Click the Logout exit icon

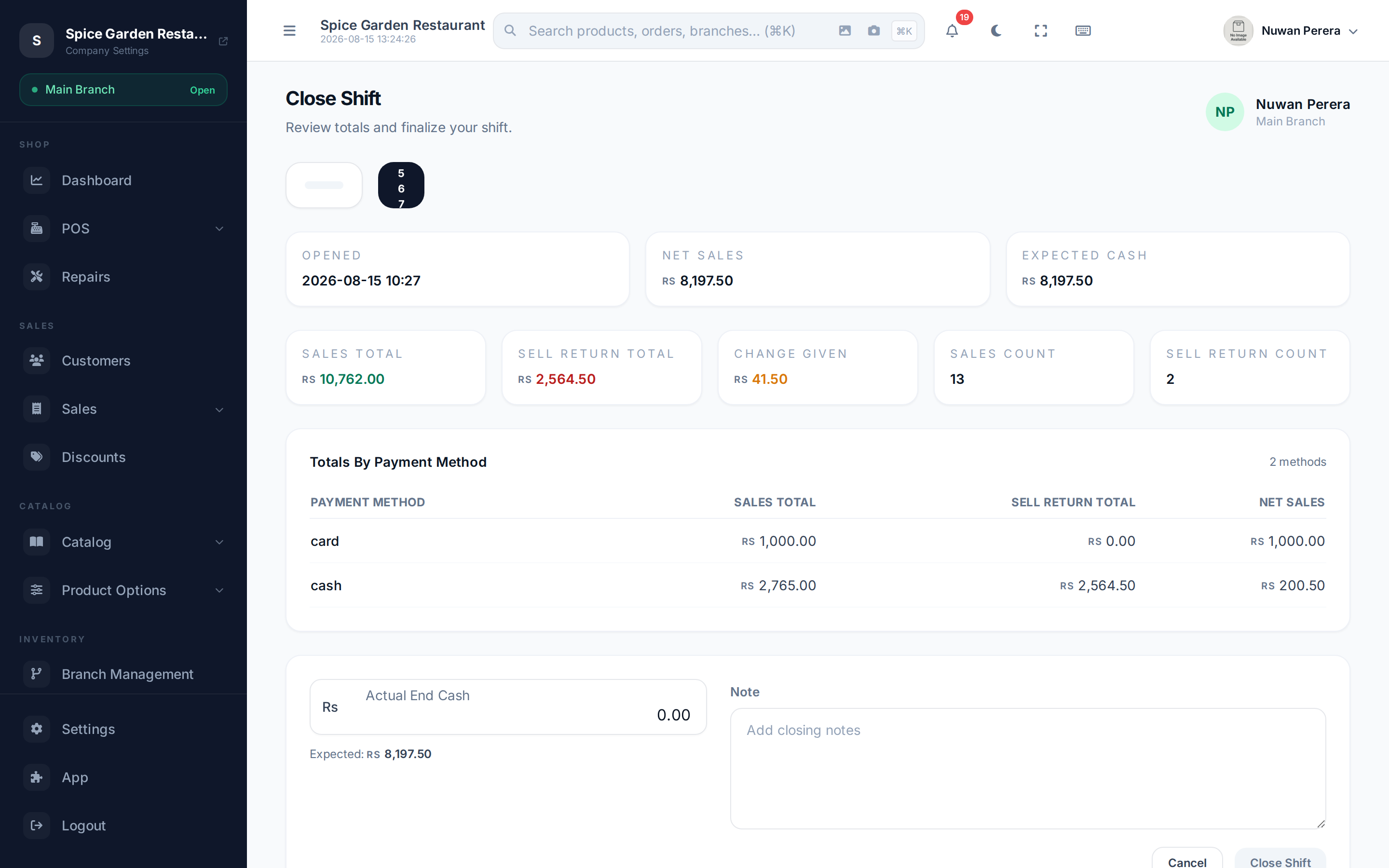tap(36, 826)
